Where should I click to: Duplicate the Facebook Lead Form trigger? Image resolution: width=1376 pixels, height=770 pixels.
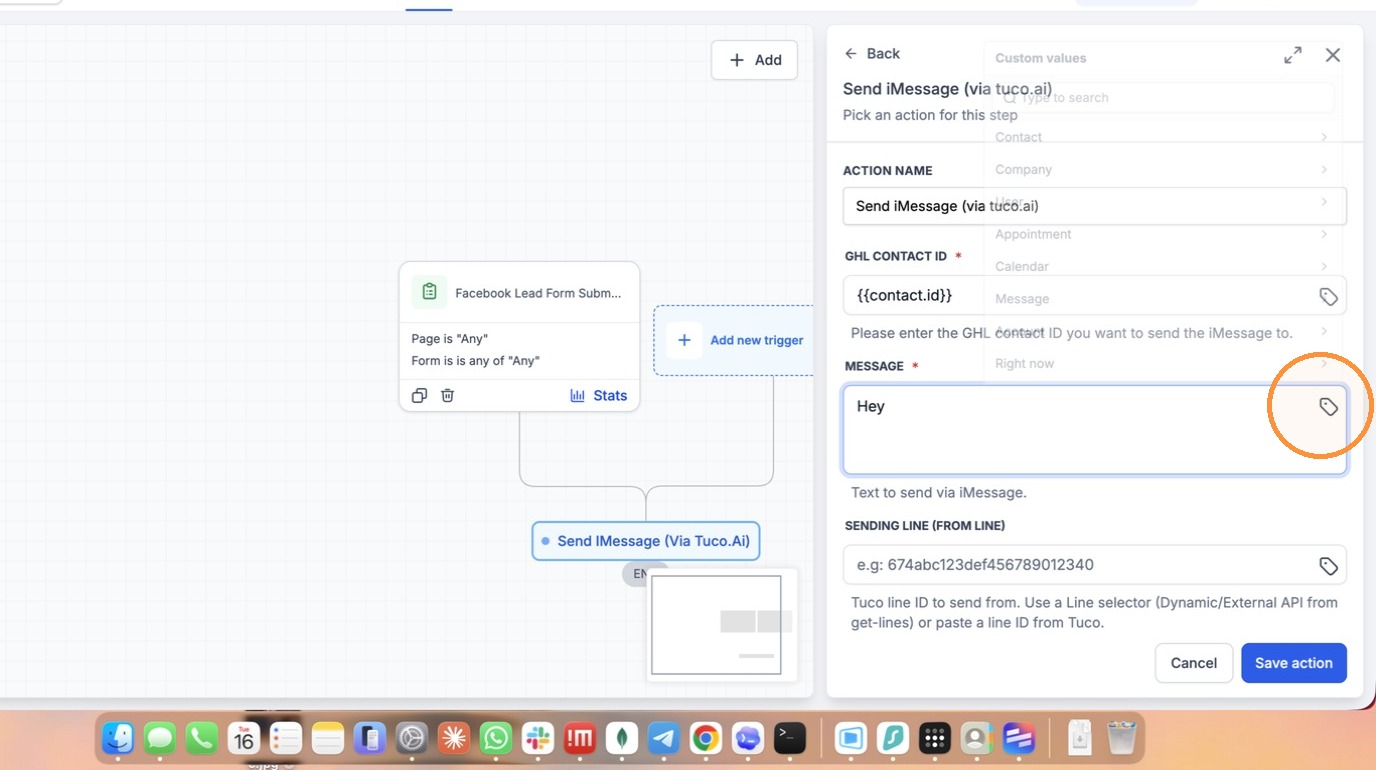[419, 395]
